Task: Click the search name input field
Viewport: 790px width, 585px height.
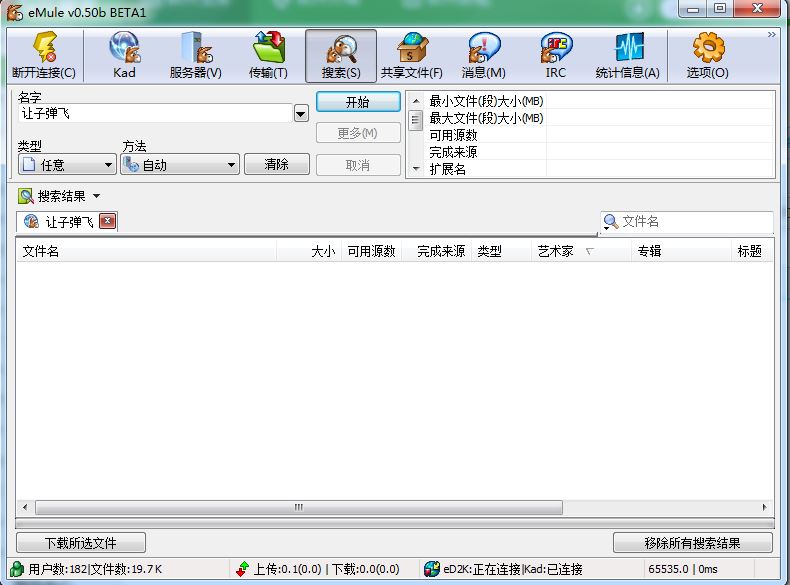Action: coord(155,113)
